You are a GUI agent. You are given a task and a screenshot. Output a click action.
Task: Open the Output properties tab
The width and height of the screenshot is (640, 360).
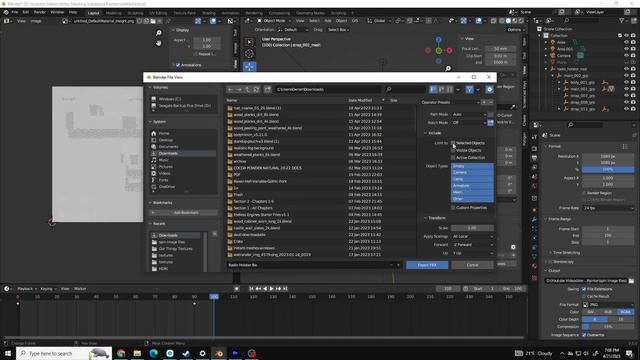tap(534, 158)
